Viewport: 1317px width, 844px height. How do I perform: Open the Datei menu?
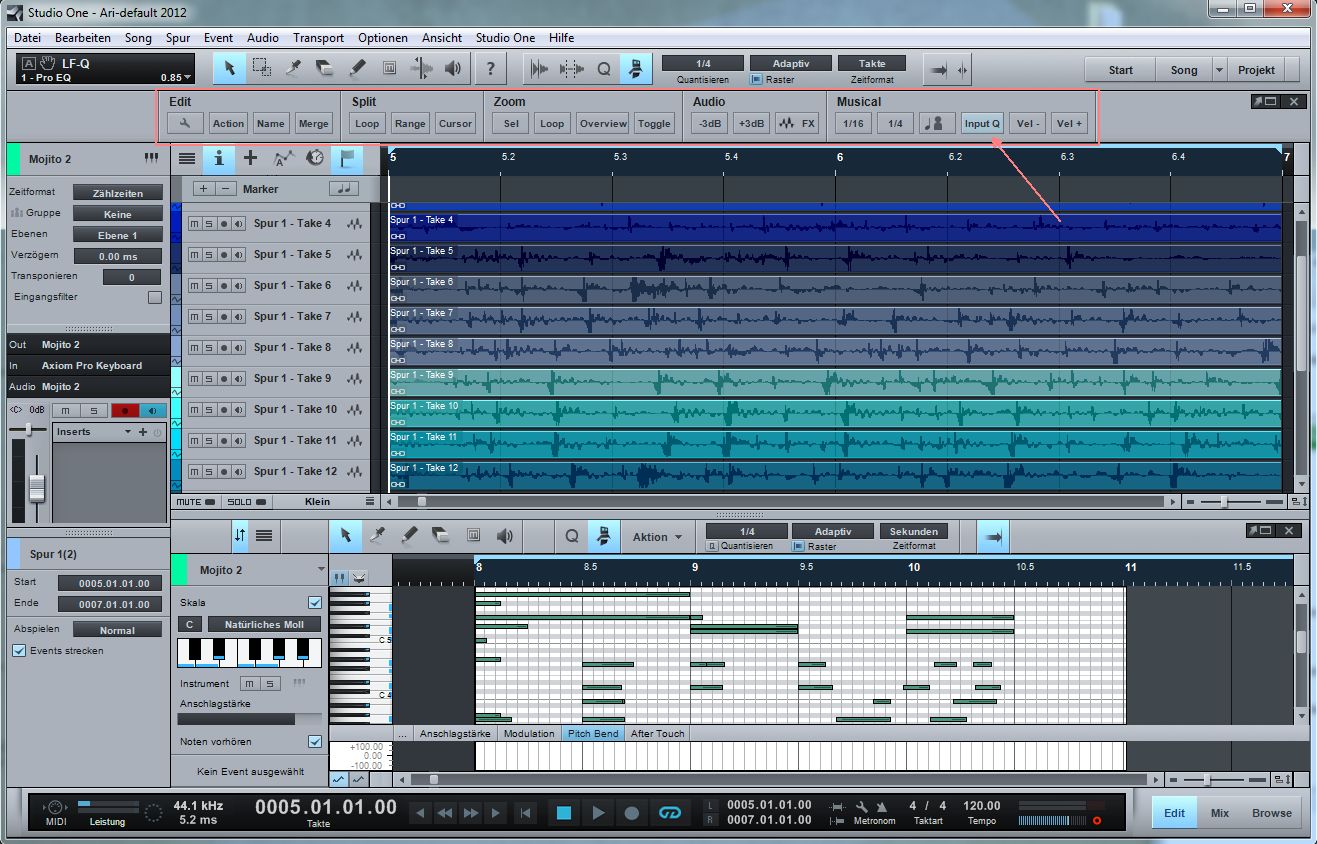coord(28,38)
